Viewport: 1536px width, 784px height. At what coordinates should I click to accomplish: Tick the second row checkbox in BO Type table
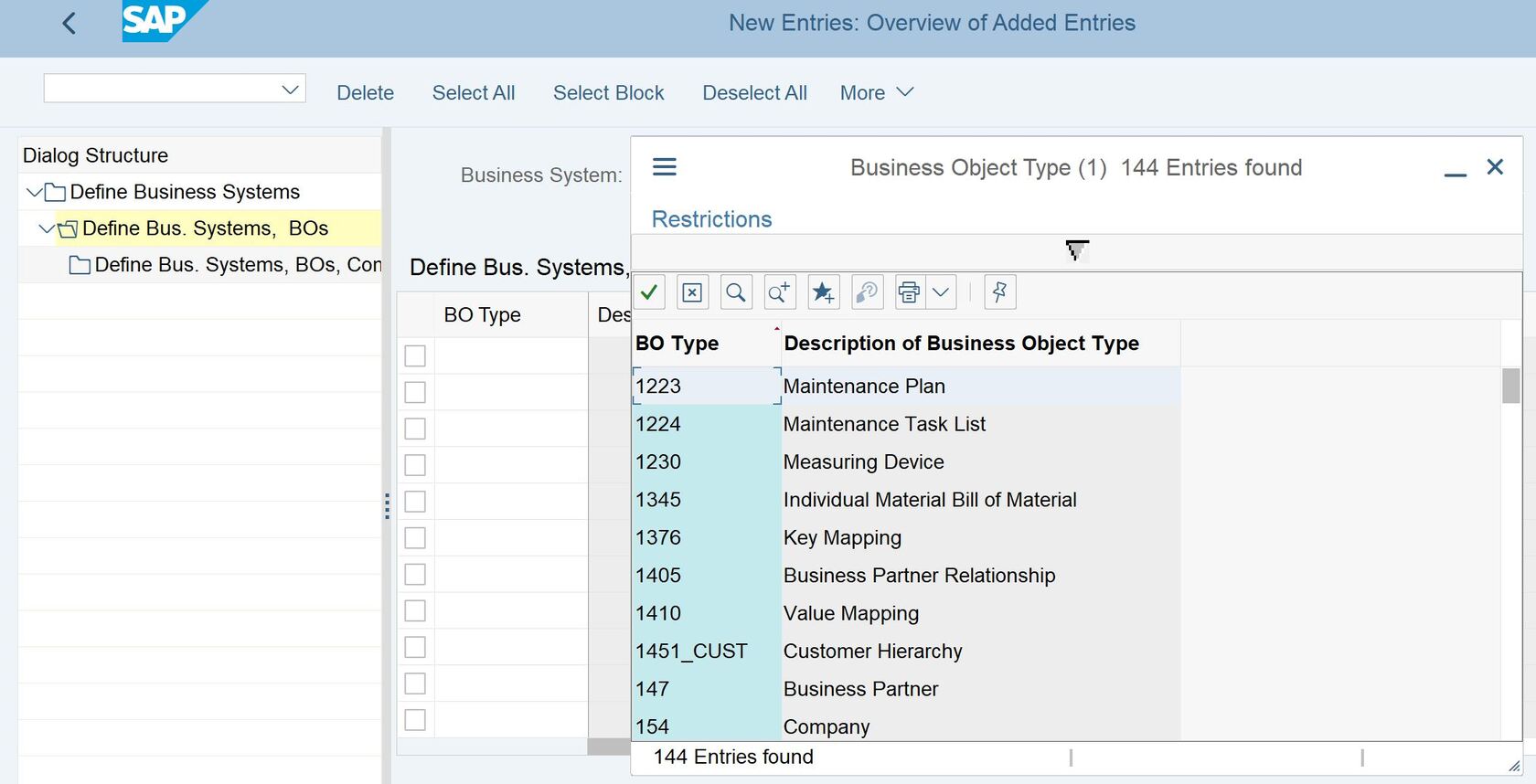(415, 392)
